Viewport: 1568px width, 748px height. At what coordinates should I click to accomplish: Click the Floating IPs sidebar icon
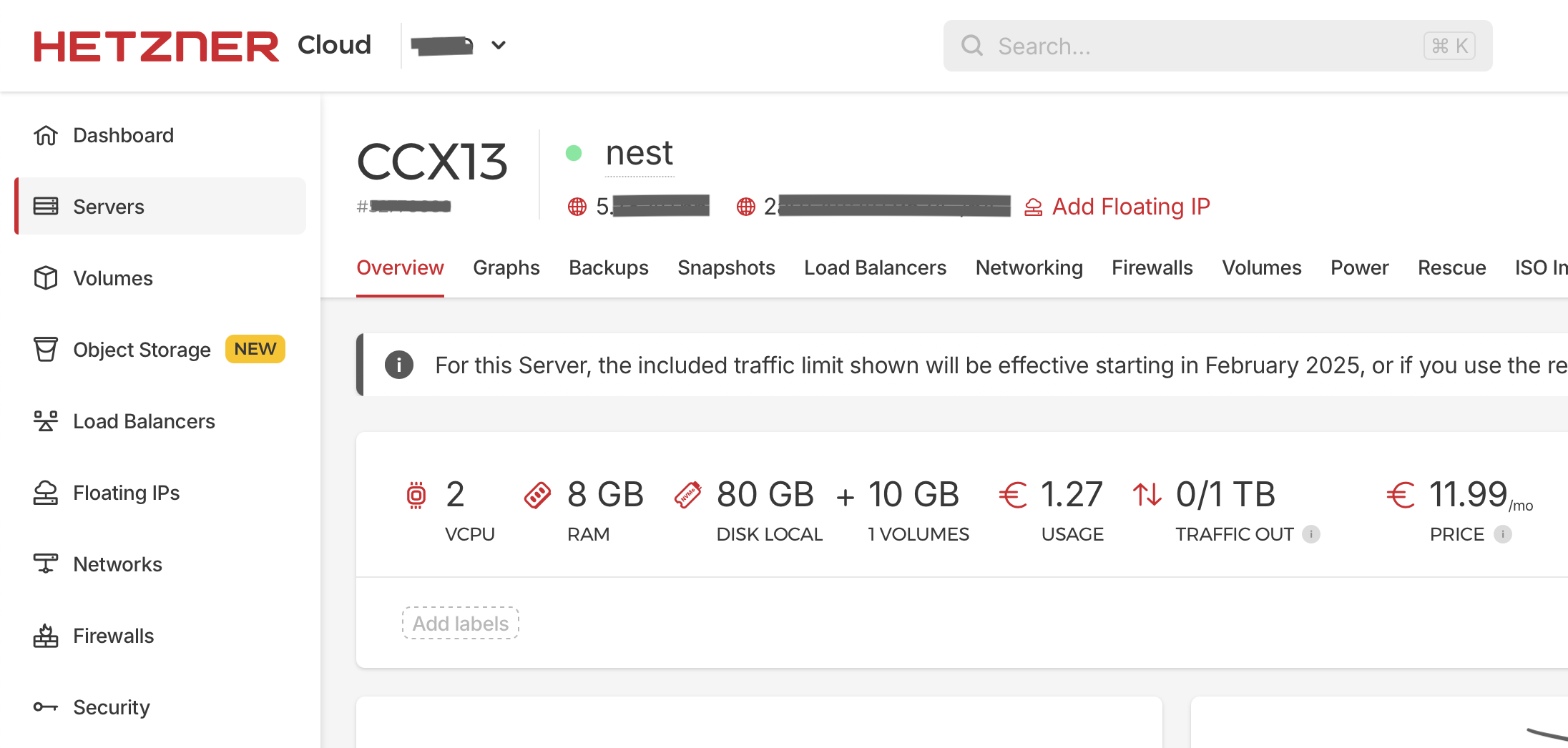46,493
